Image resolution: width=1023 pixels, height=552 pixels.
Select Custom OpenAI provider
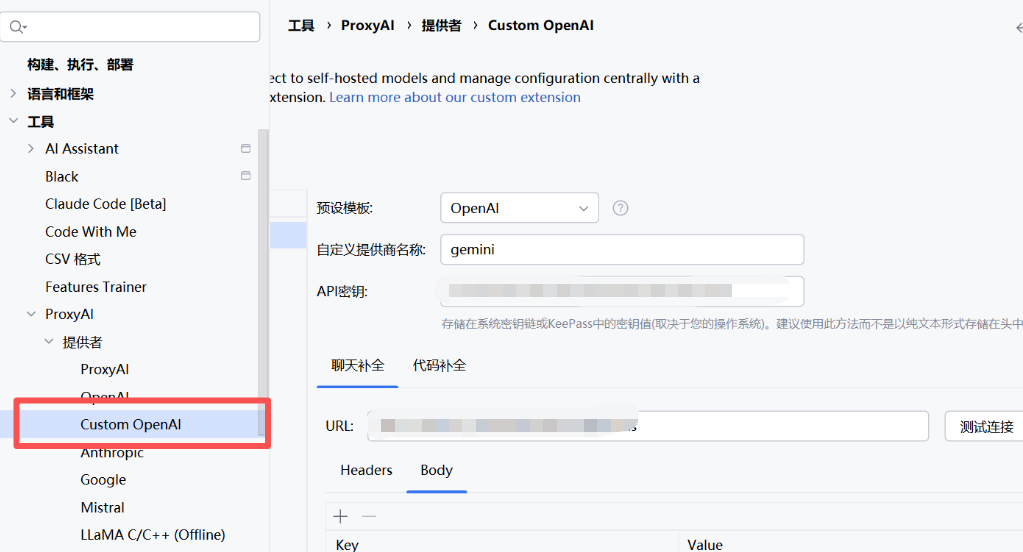[x=130, y=425]
